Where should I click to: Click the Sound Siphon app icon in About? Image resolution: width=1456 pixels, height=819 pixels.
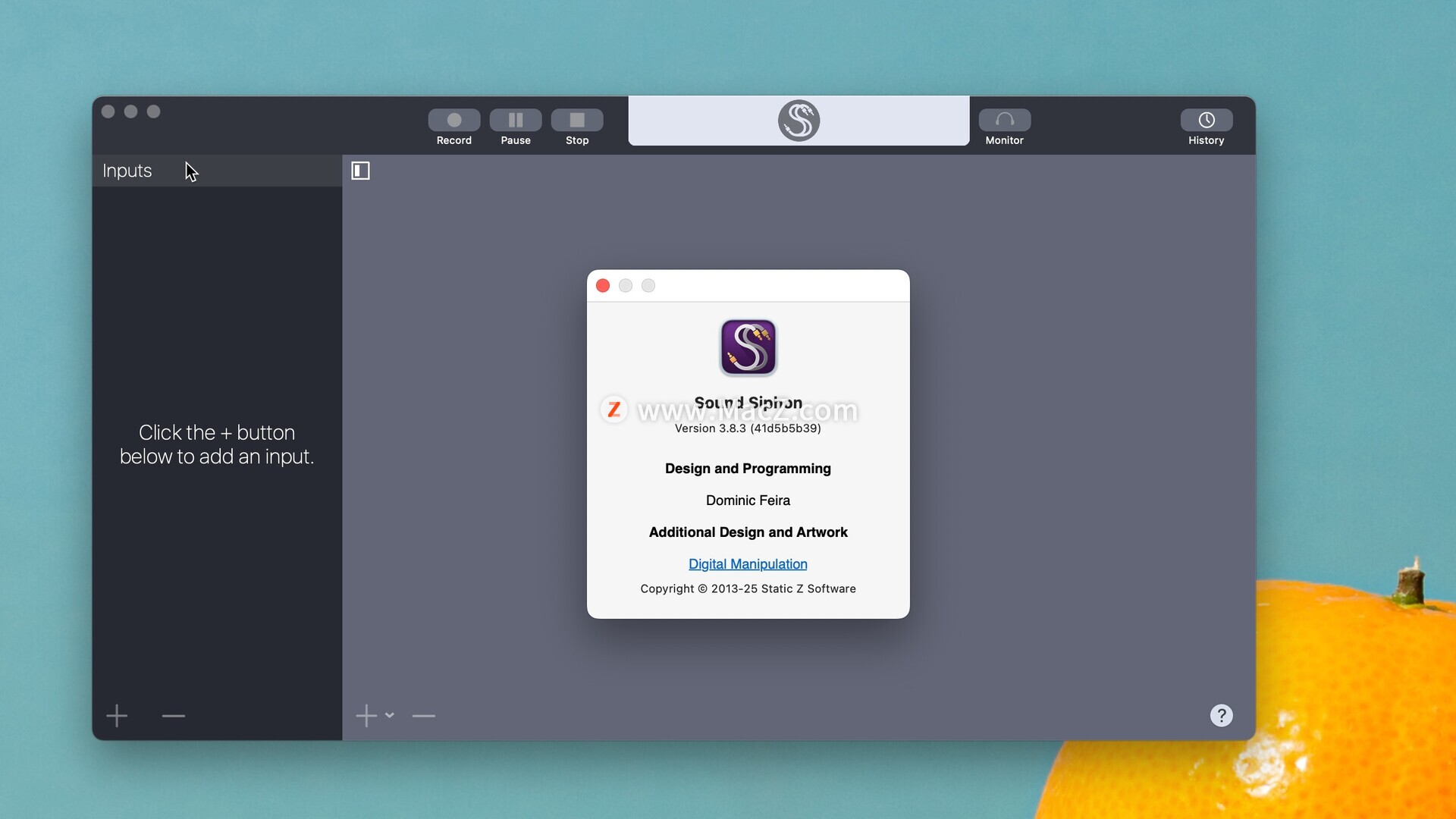pyautogui.click(x=748, y=347)
